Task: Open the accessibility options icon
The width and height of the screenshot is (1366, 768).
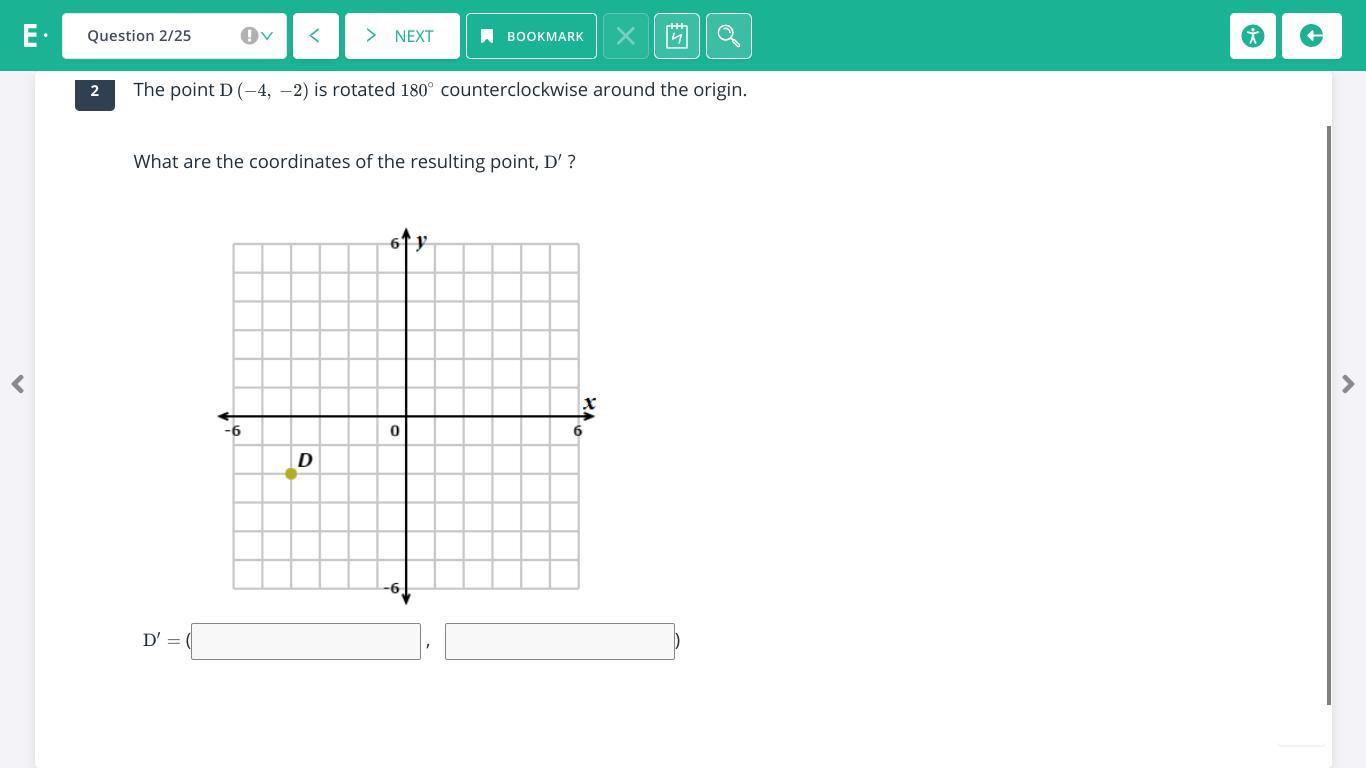Action: [1252, 36]
